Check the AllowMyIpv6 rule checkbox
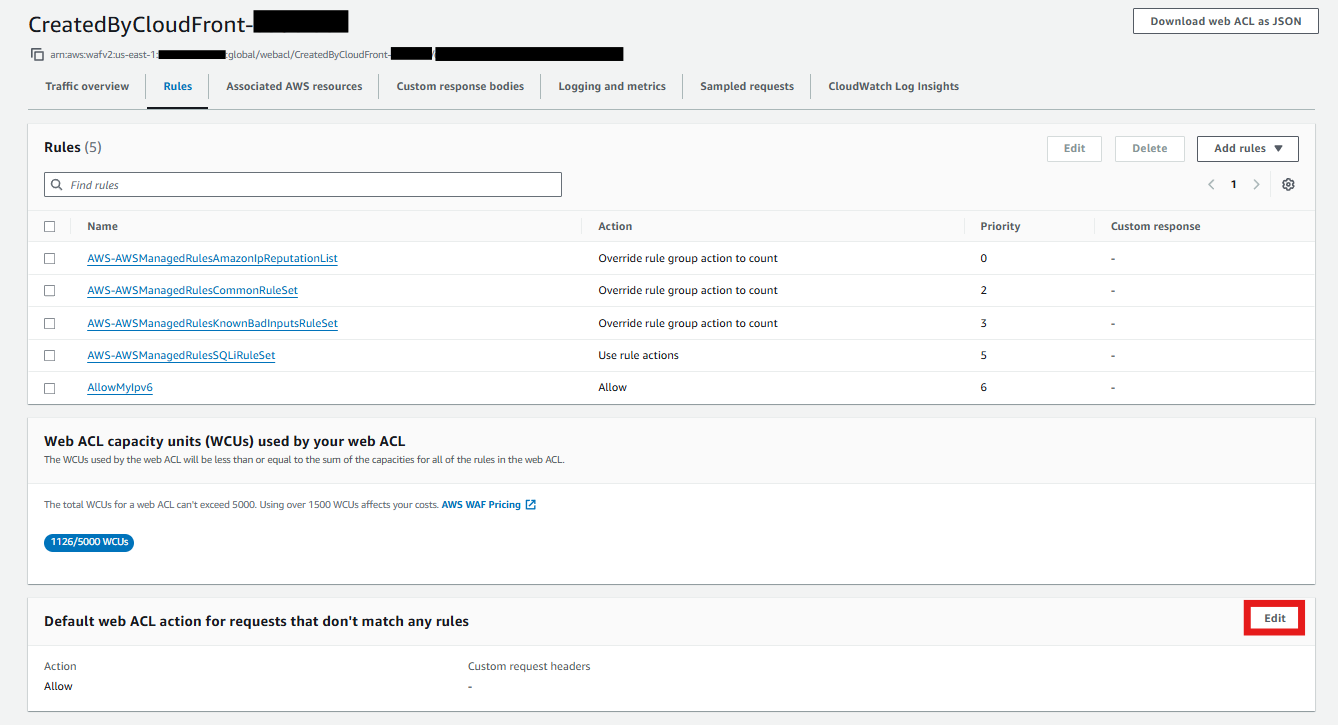Viewport: 1338px width, 725px height. pos(50,387)
